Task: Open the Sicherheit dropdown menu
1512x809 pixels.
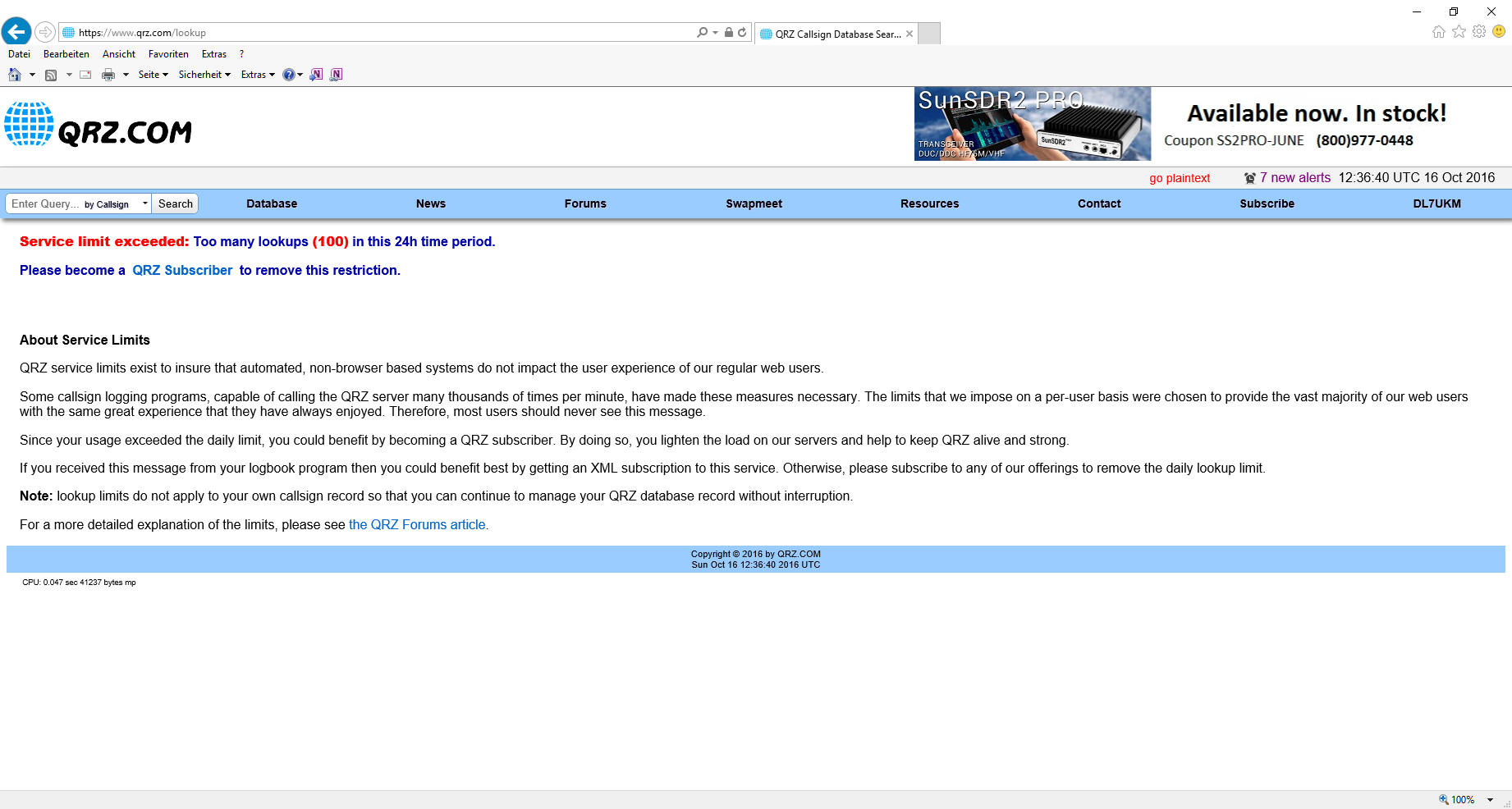Action: tap(204, 75)
